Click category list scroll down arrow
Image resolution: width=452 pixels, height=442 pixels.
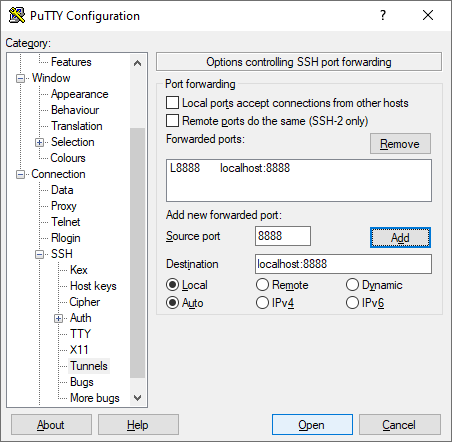(137, 397)
